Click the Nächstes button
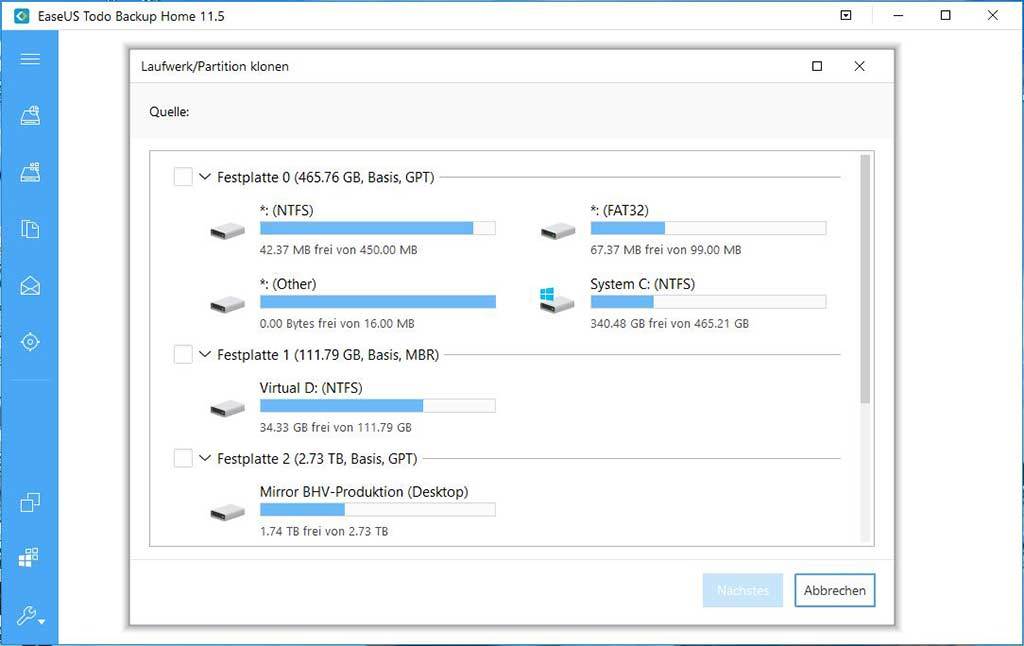Screen dimensions: 1024x646 (743, 590)
